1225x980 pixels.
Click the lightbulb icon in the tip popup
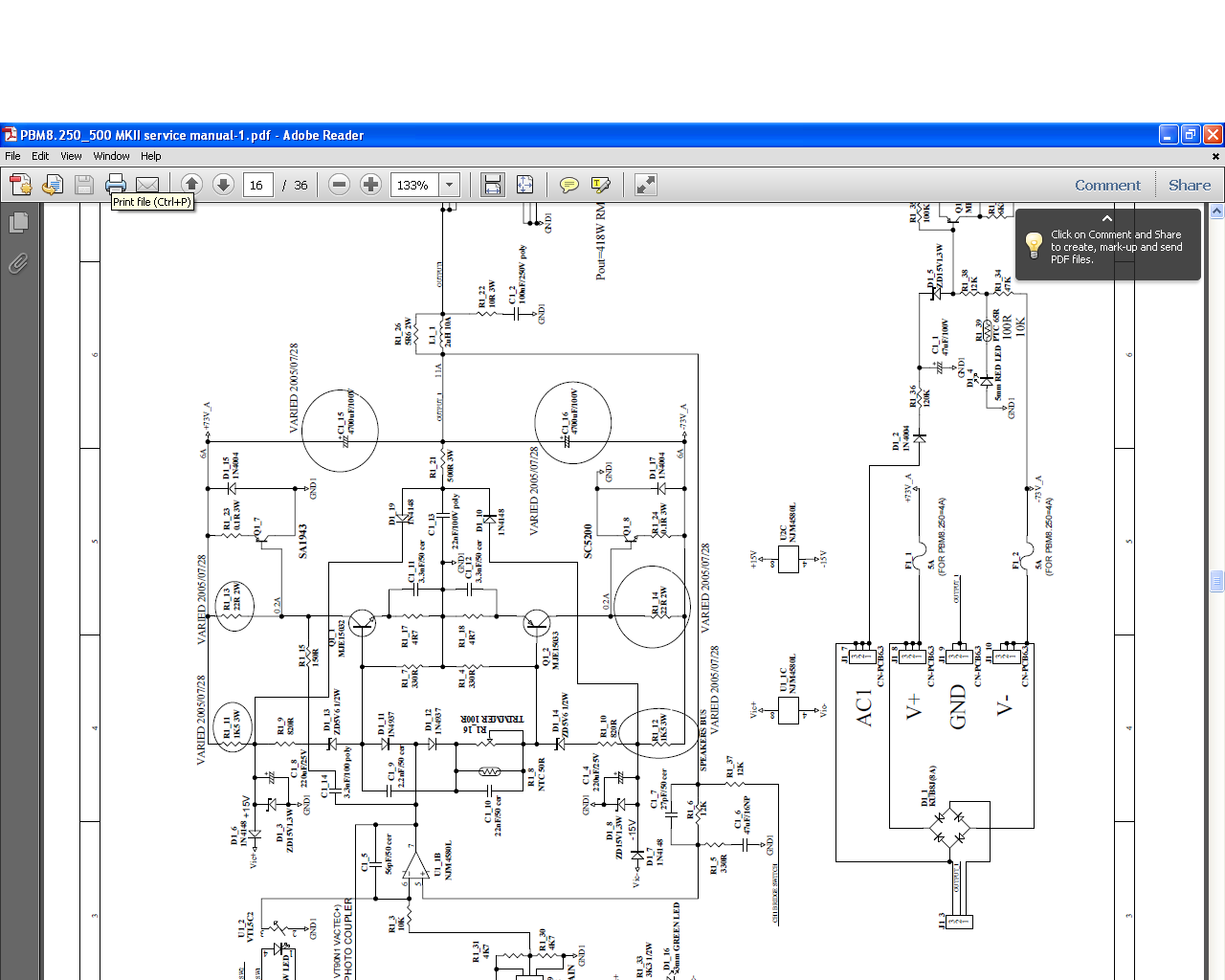[1034, 245]
